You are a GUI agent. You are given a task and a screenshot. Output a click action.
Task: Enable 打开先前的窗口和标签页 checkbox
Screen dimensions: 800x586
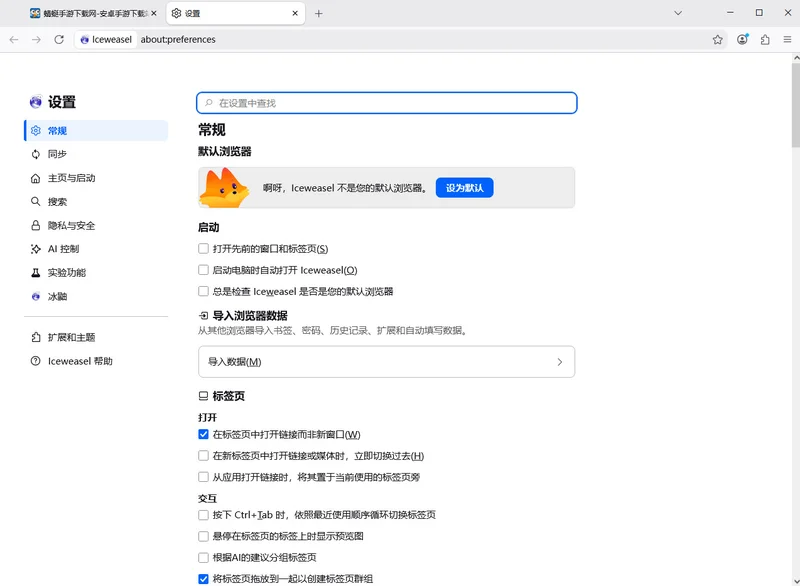click(x=203, y=248)
